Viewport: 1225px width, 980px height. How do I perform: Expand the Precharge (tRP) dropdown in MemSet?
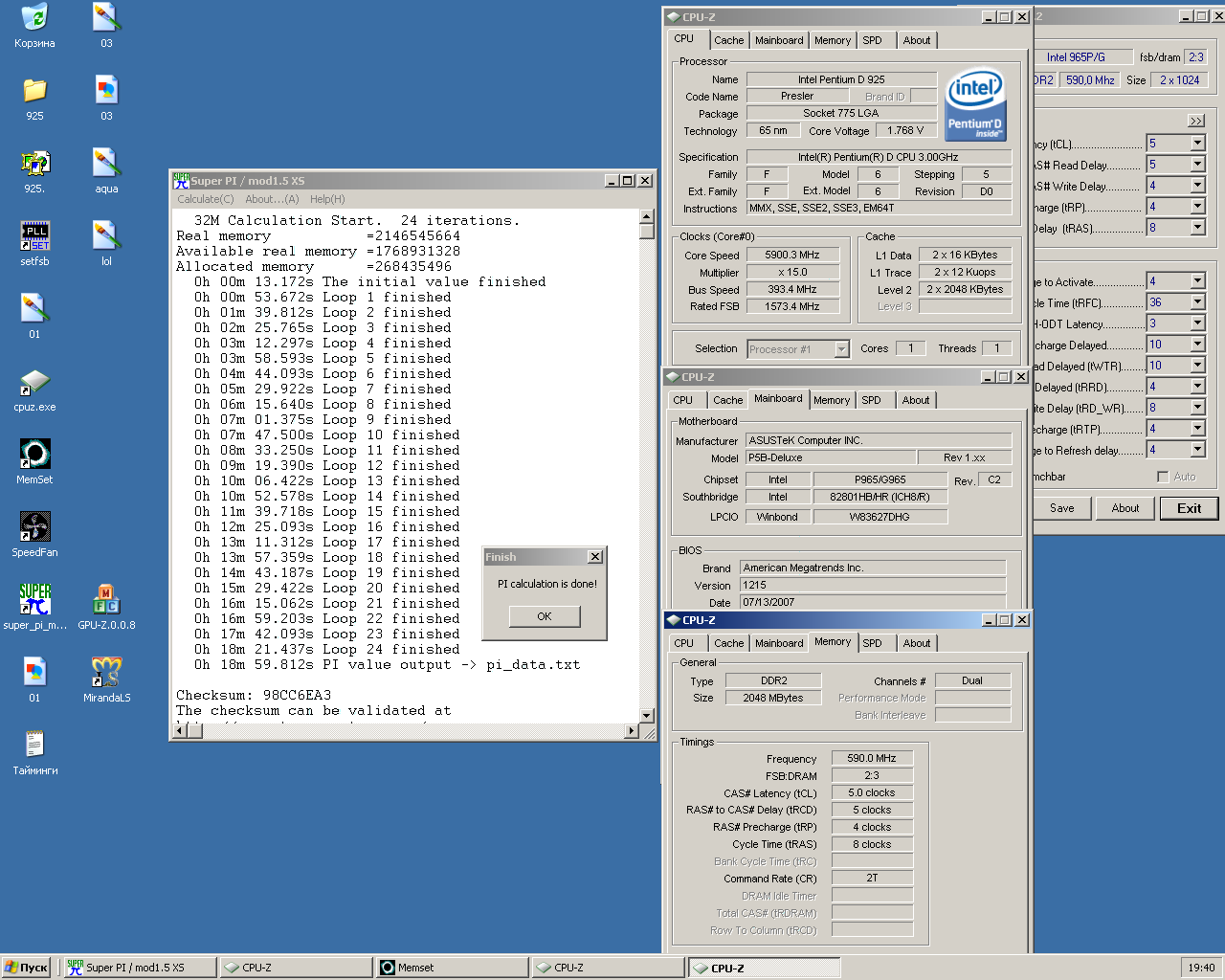(1197, 207)
